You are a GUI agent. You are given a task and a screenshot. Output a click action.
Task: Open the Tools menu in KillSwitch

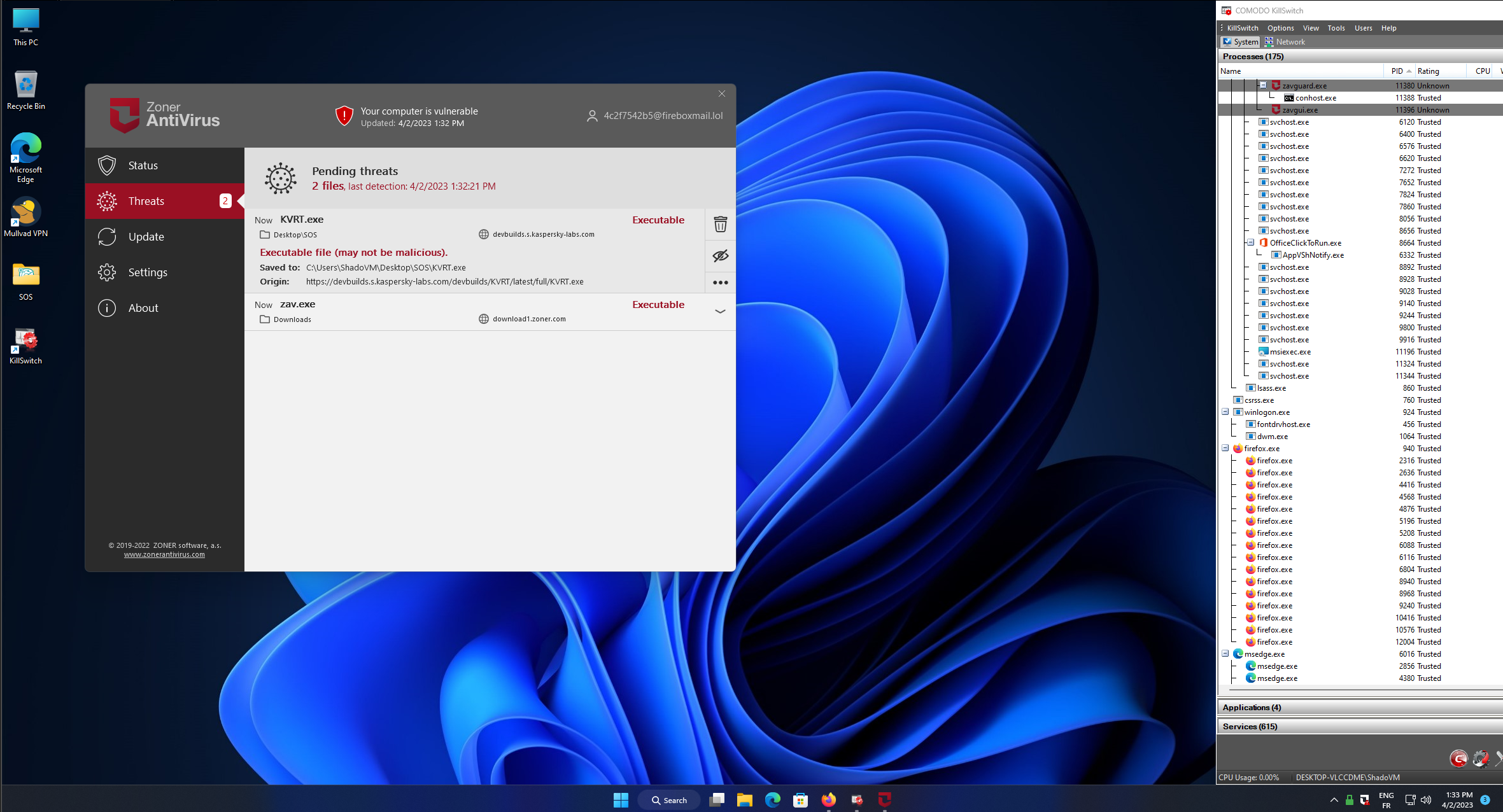1336,28
